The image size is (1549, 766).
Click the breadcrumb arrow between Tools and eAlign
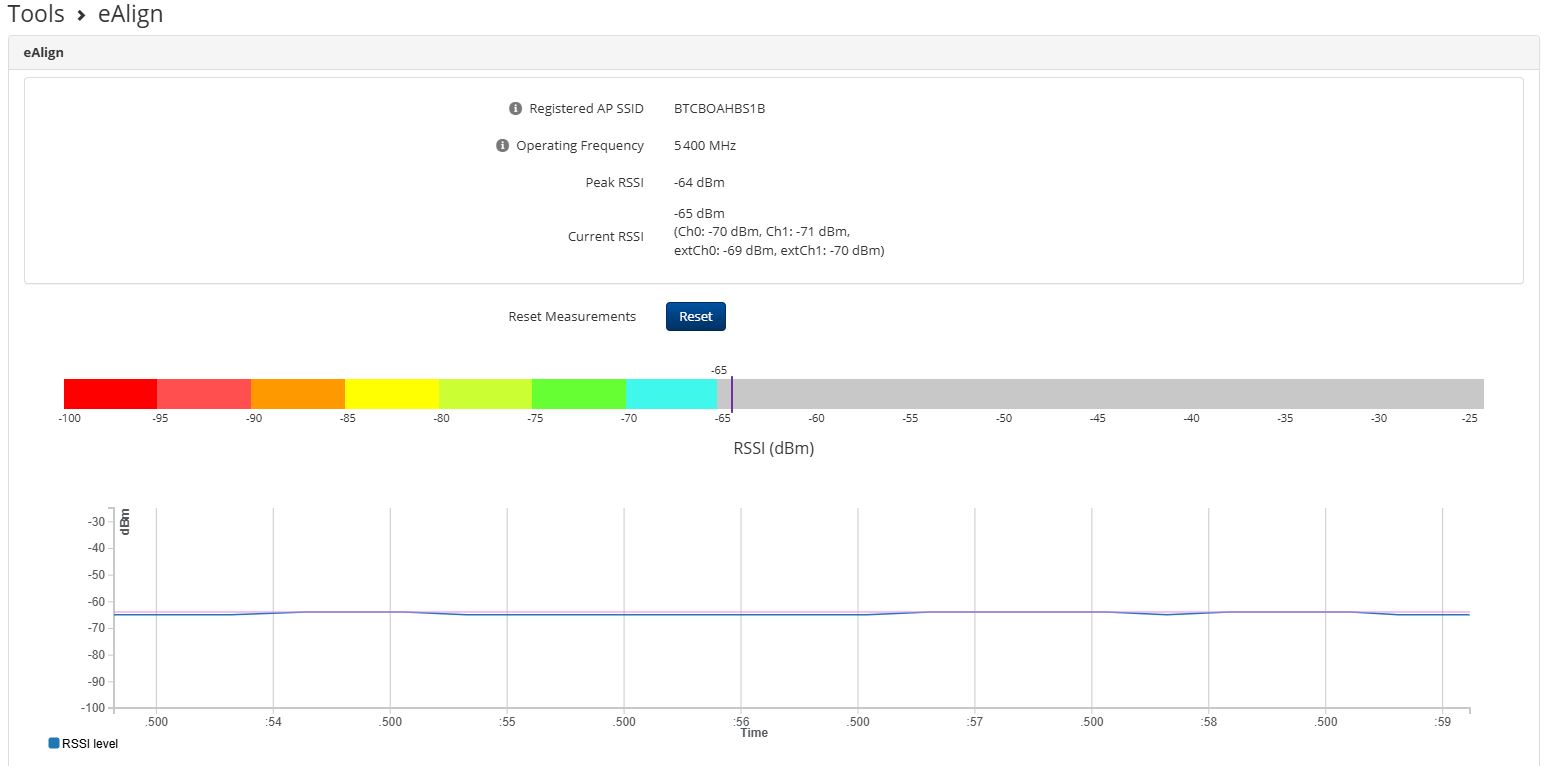[81, 15]
